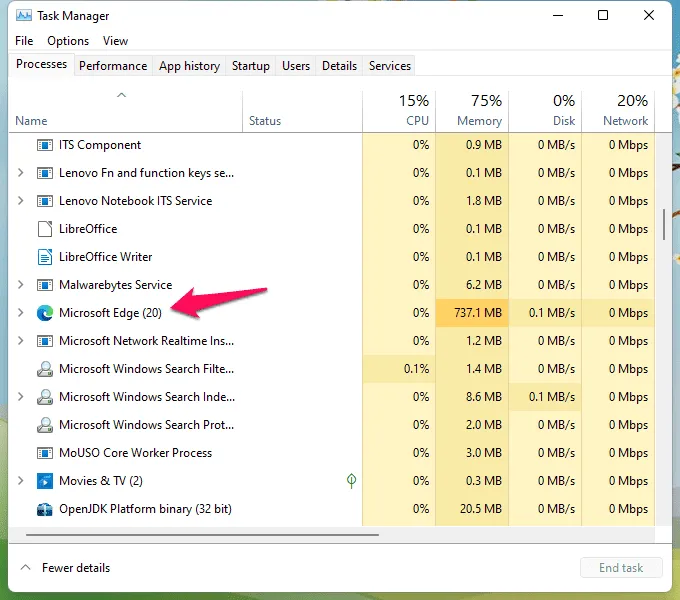Expand the Malwarebytes Service process group
This screenshot has width=680, height=600.
(20, 284)
